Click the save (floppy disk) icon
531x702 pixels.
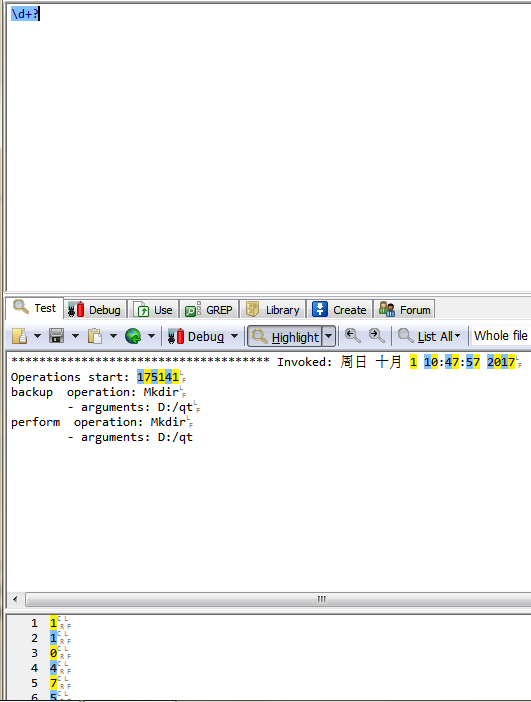point(56,336)
